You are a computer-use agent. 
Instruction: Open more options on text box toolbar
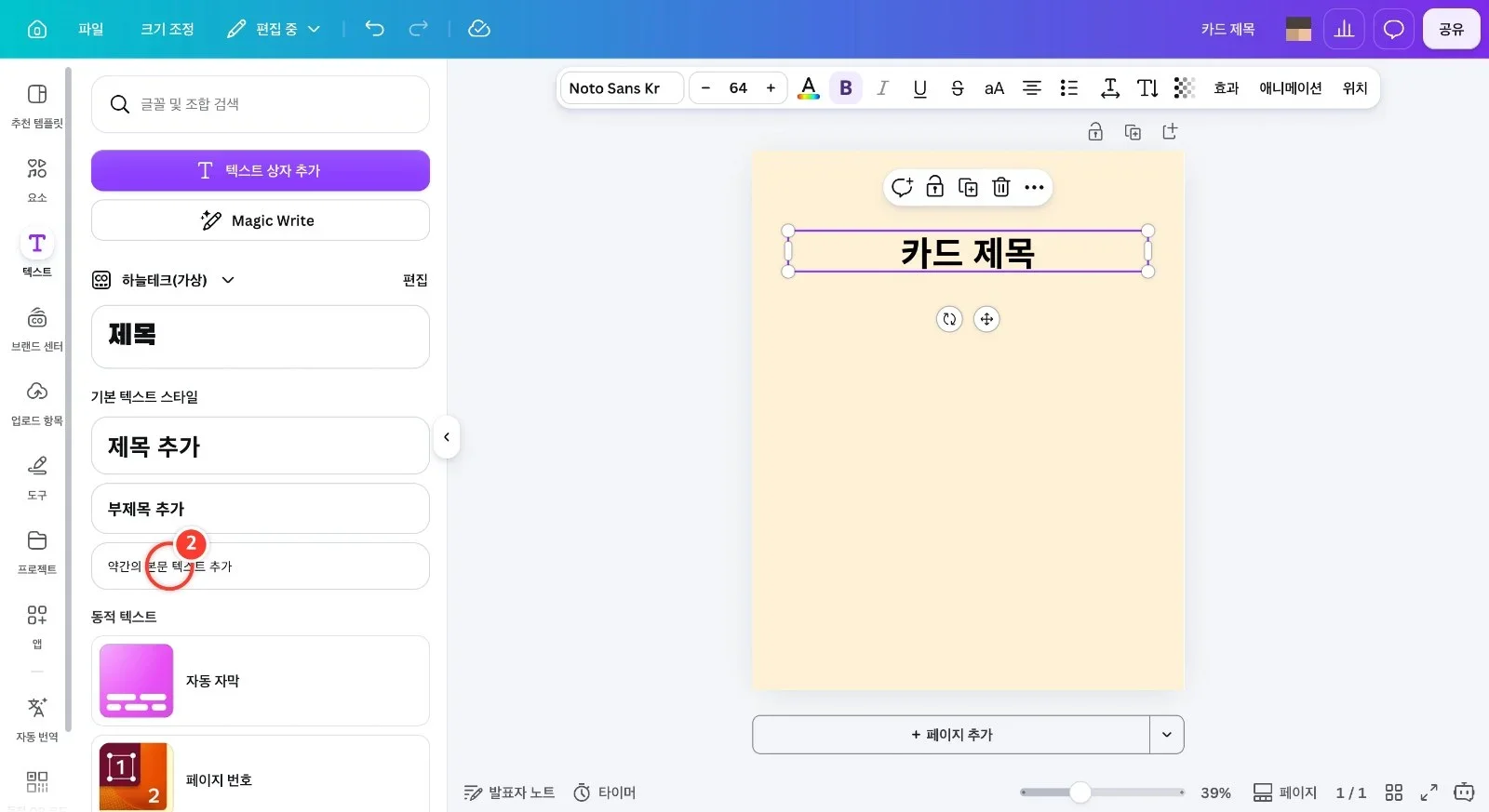[x=1034, y=187]
